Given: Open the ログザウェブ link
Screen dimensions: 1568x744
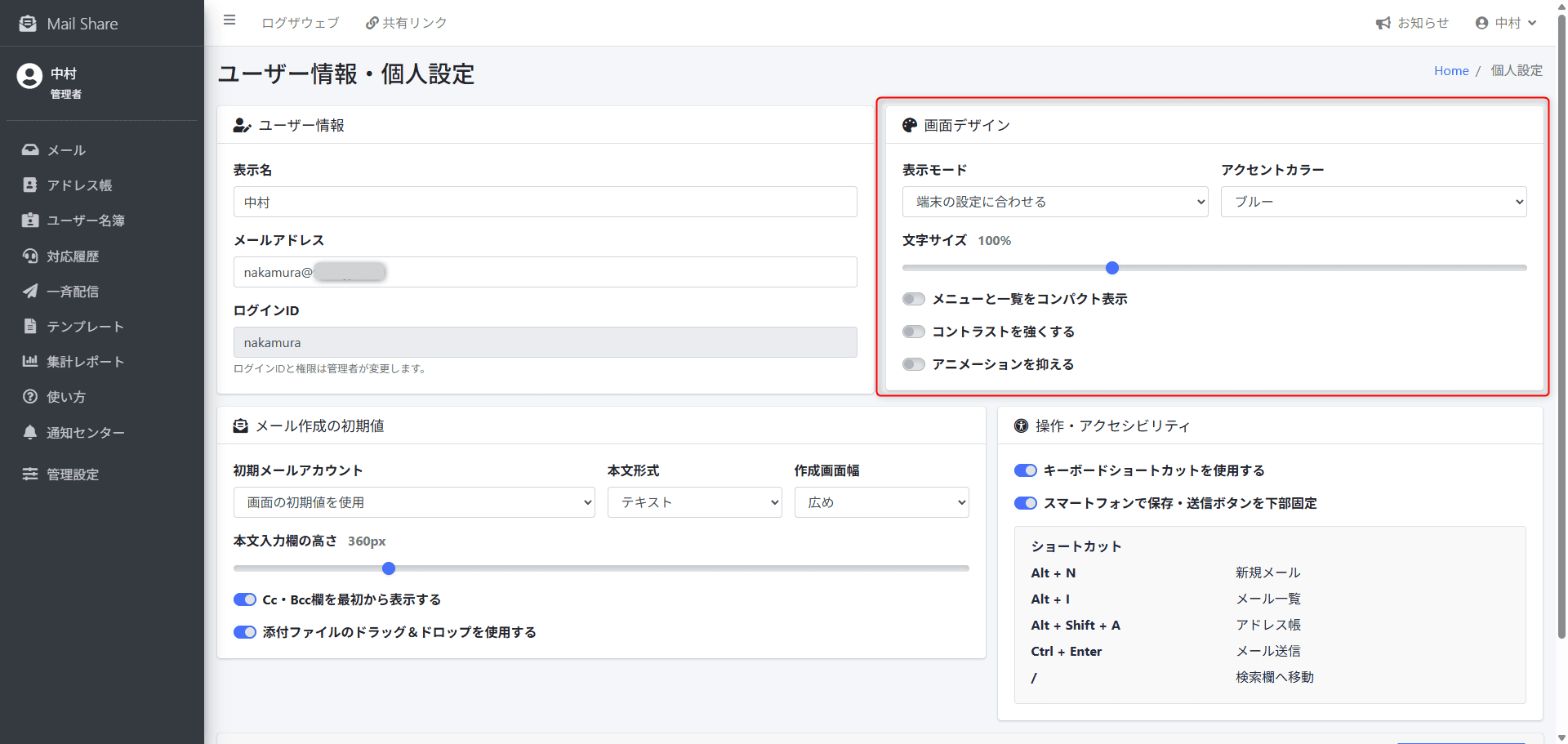Looking at the screenshot, I should point(300,23).
